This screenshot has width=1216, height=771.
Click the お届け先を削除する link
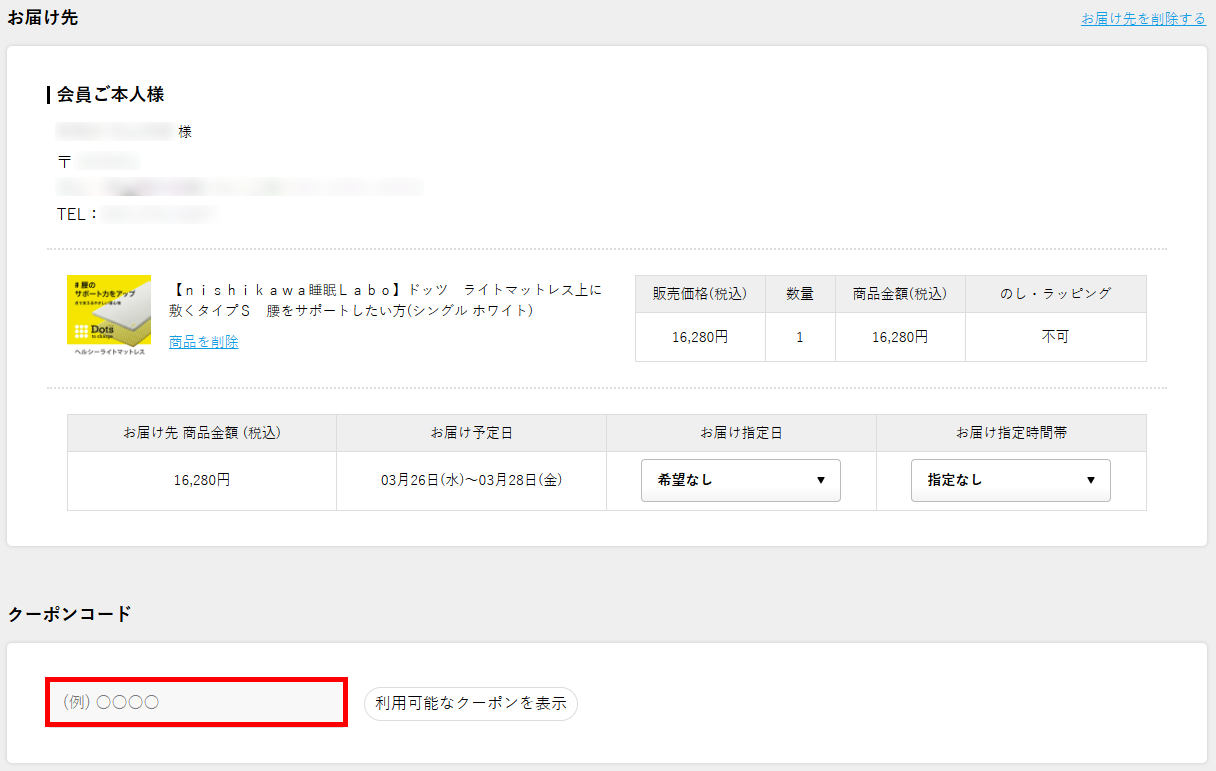pos(1143,19)
